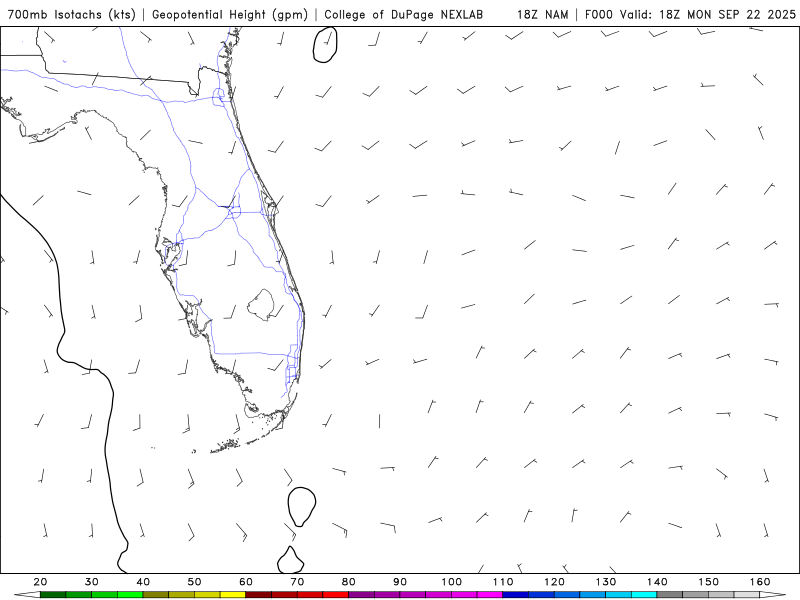Click the legend value 110
The width and height of the screenshot is (800, 600).
coord(503,582)
